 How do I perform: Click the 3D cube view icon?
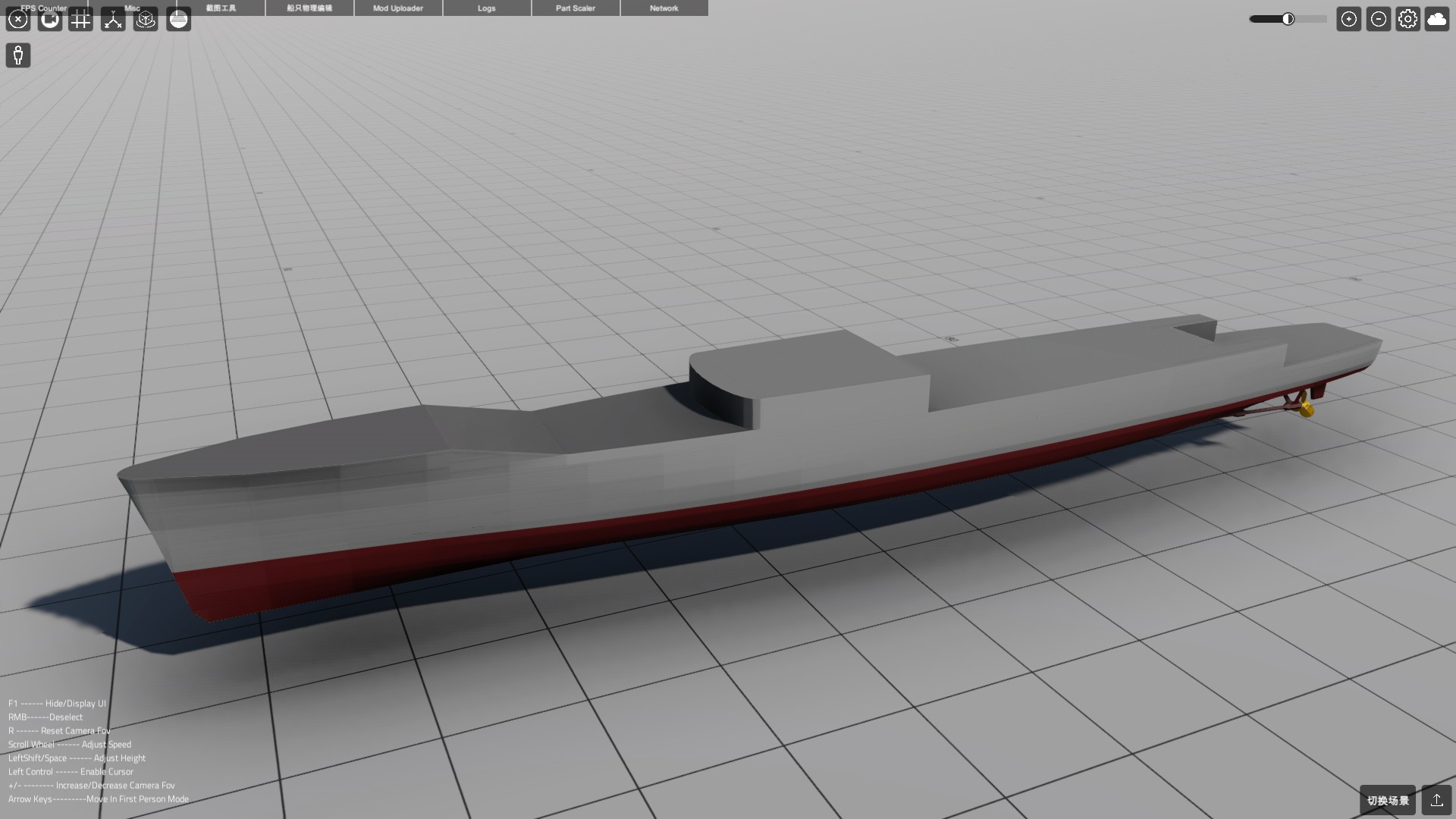pos(146,20)
